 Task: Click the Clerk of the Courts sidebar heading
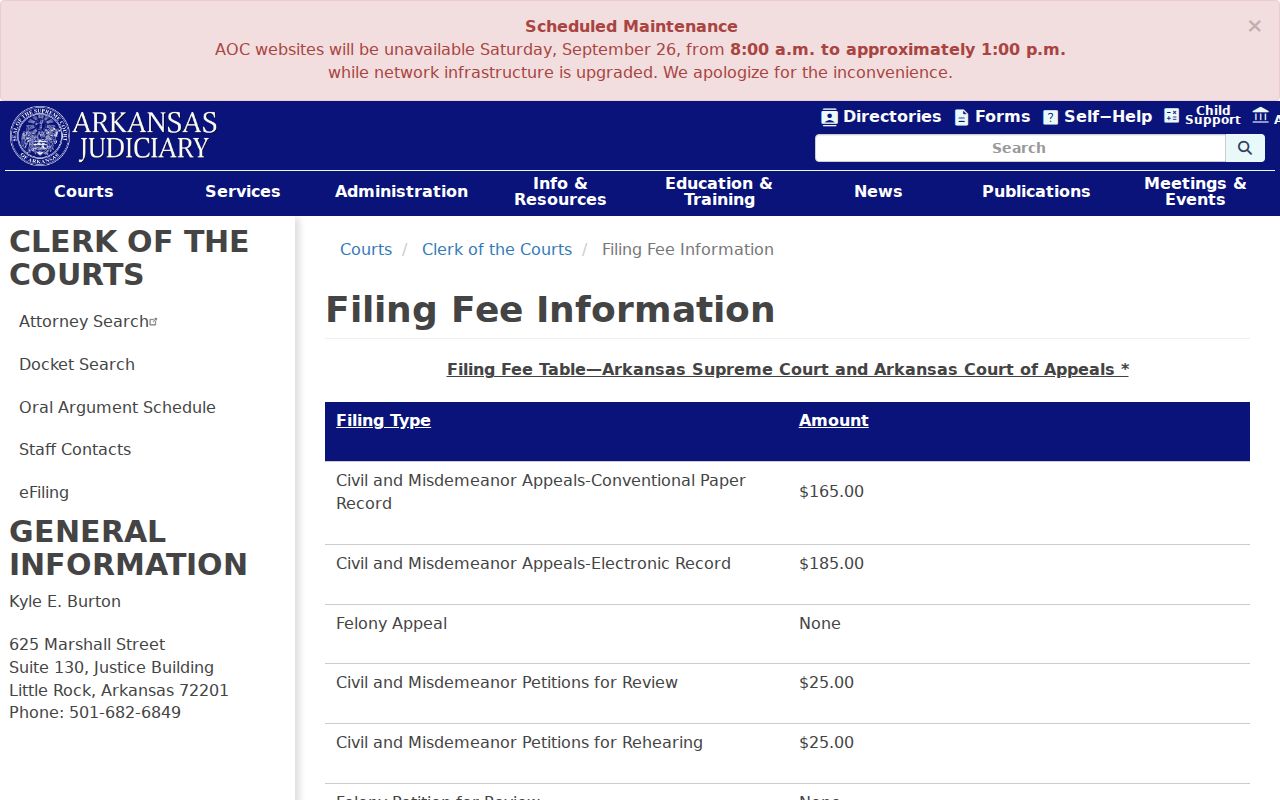coord(129,258)
